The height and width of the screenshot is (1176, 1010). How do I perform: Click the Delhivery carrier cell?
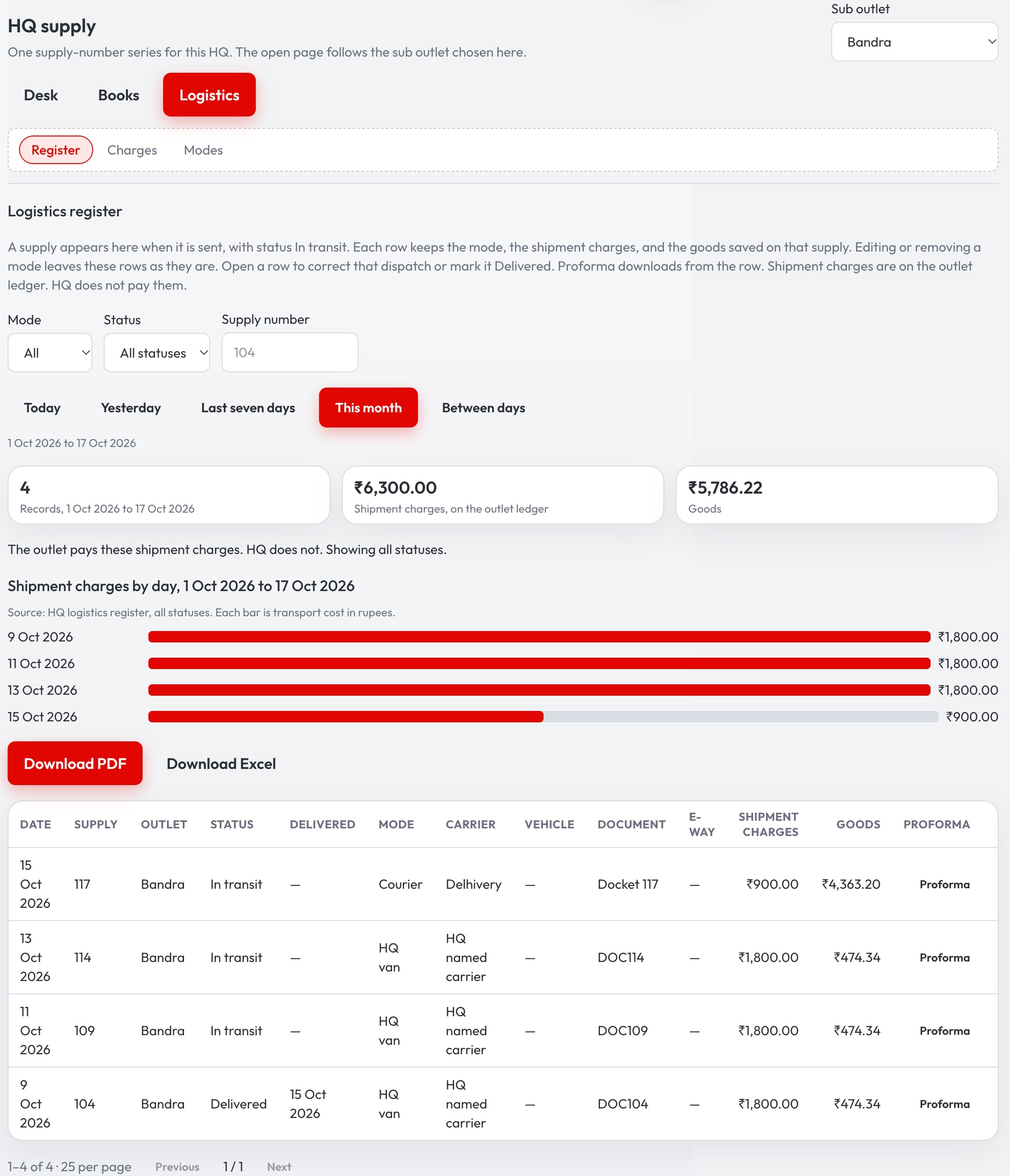474,884
